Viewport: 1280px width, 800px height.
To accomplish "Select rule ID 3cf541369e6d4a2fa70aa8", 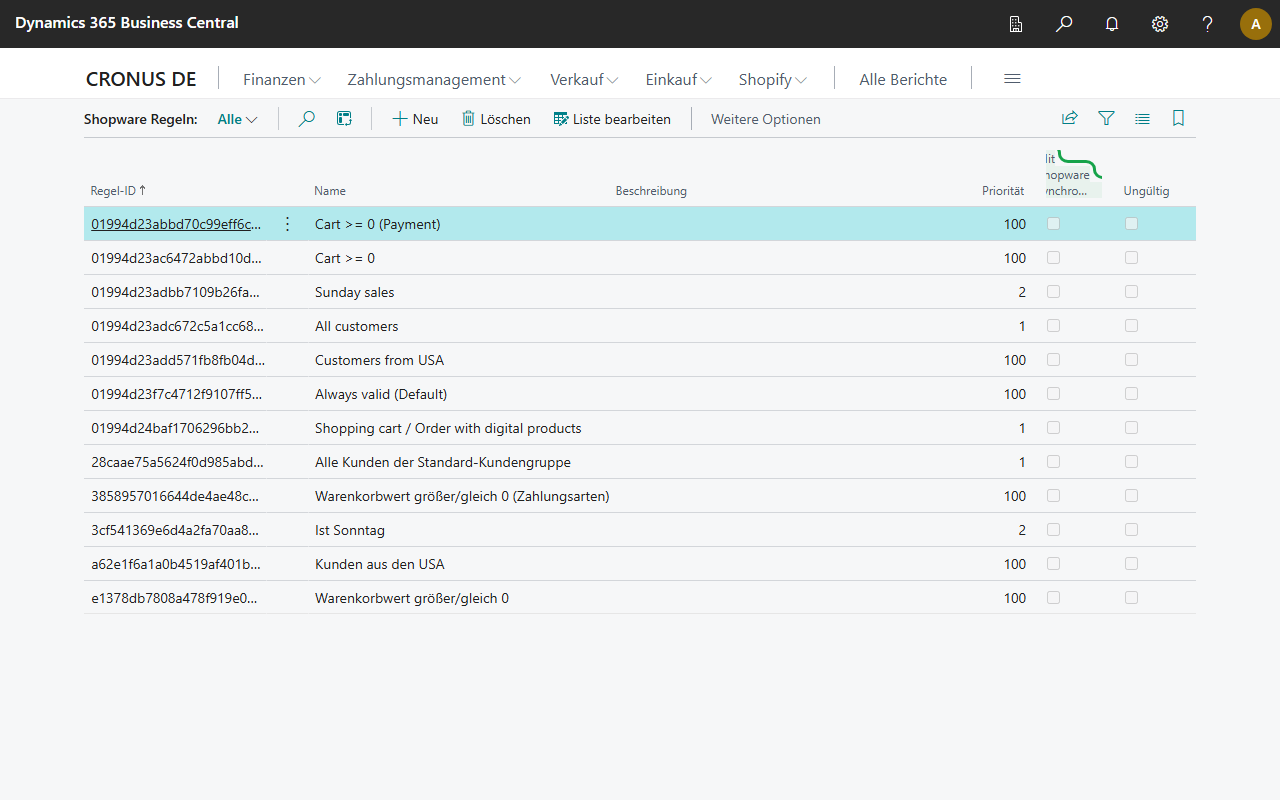I will tap(175, 530).
